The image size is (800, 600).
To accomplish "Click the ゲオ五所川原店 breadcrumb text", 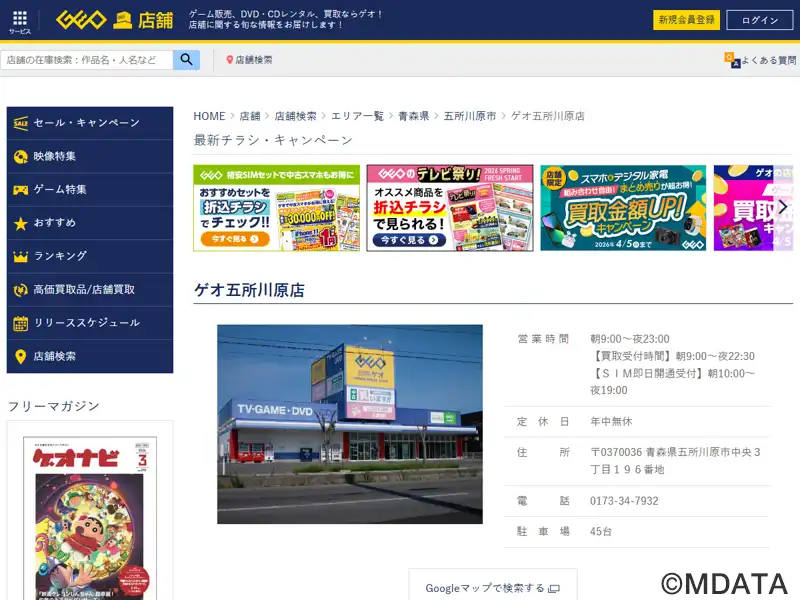I will point(548,116).
